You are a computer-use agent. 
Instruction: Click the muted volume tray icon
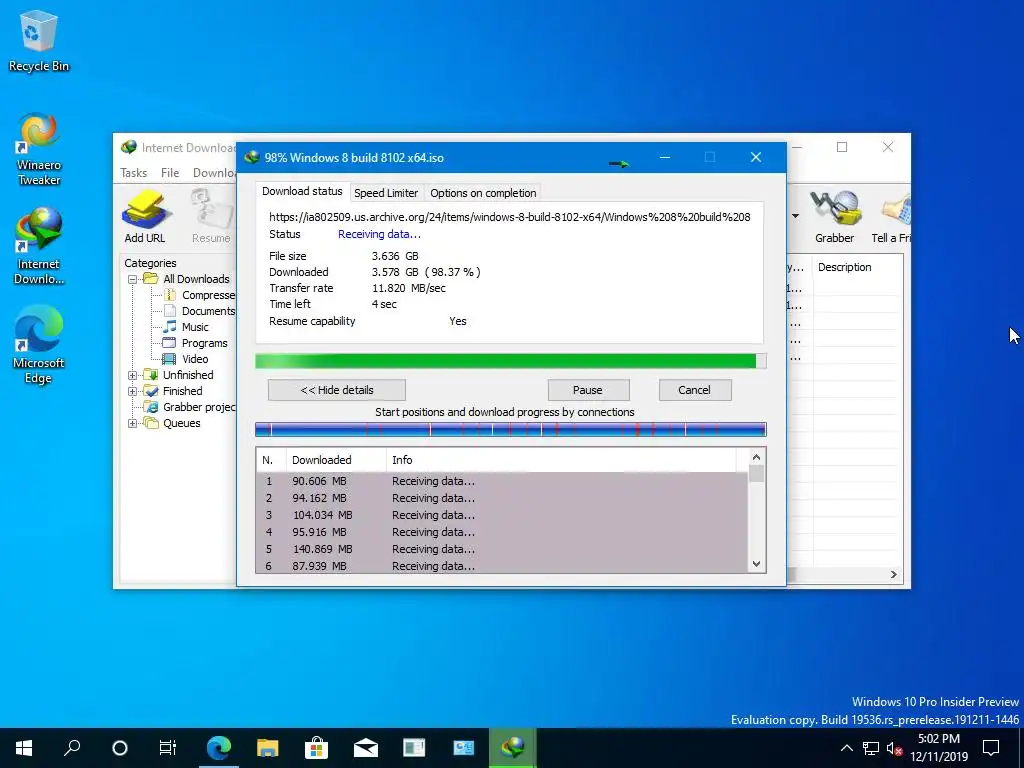click(x=895, y=748)
